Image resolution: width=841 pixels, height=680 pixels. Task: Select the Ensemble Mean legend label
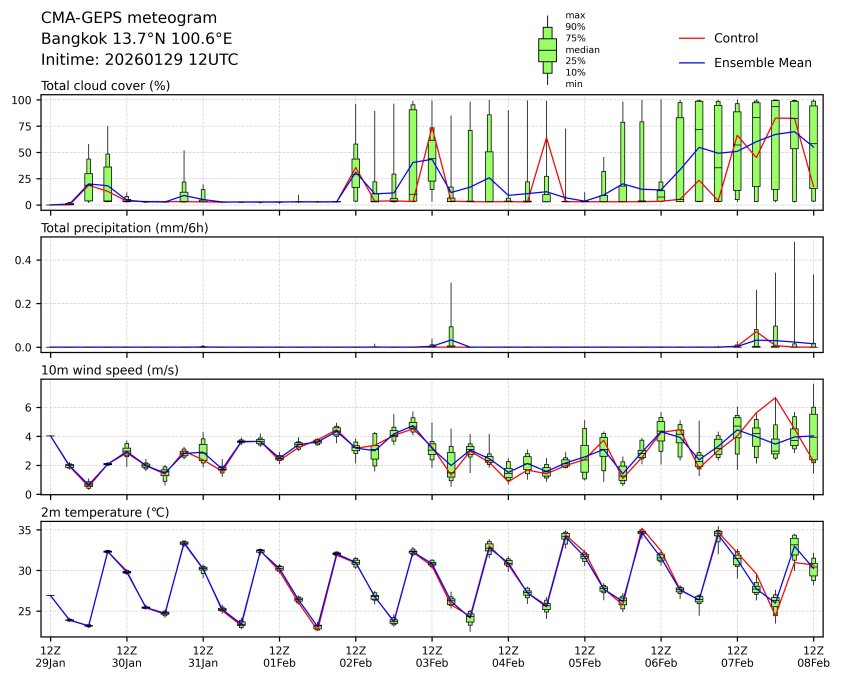762,62
